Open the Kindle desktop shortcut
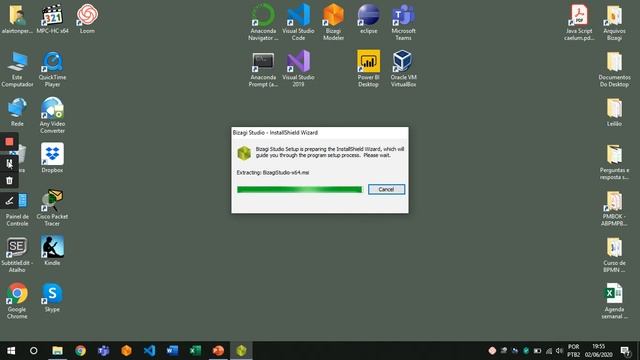The width and height of the screenshot is (640, 360). 52,250
